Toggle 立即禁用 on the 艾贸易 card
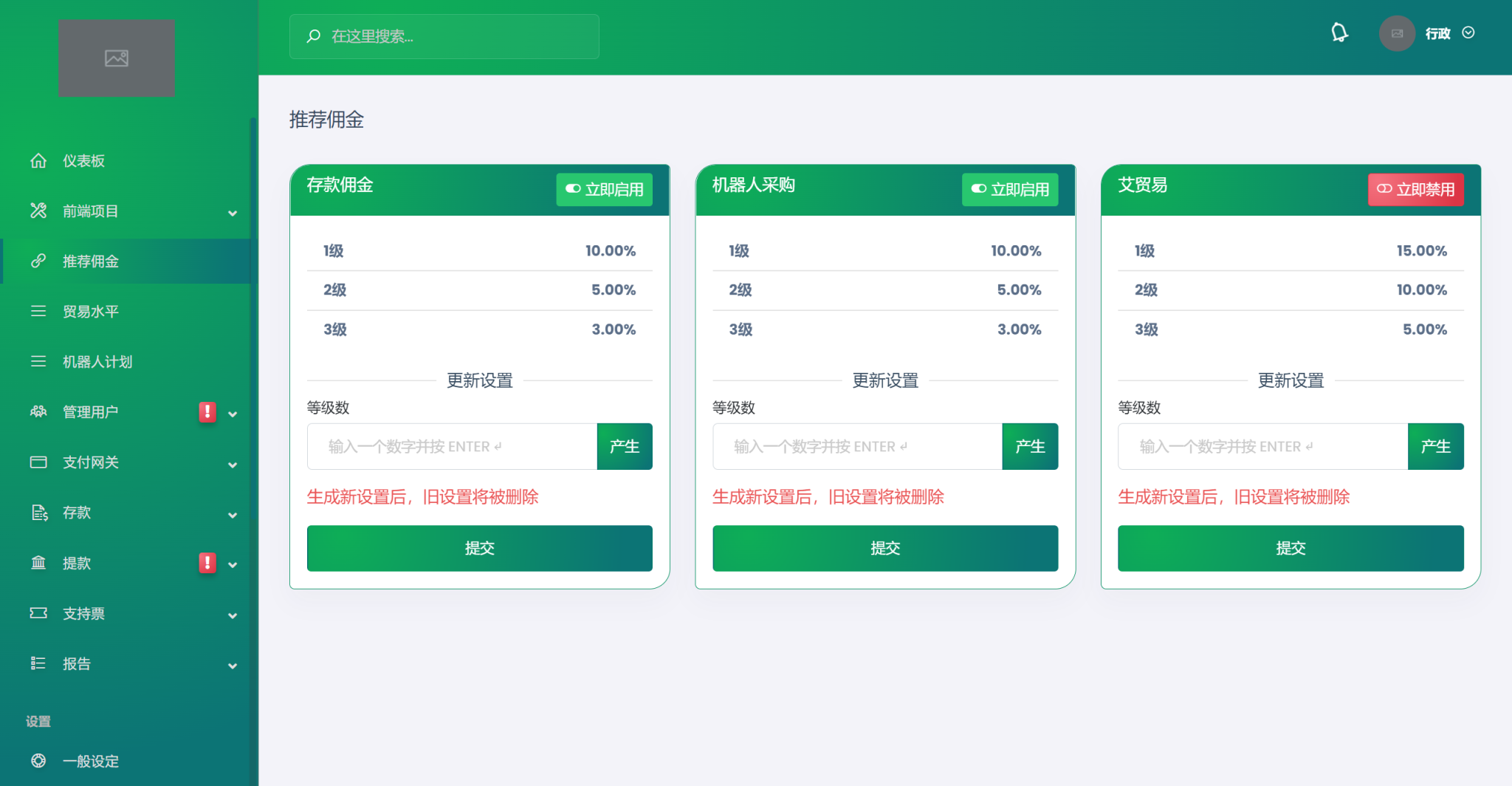Viewport: 1512px width, 786px height. [x=1415, y=189]
